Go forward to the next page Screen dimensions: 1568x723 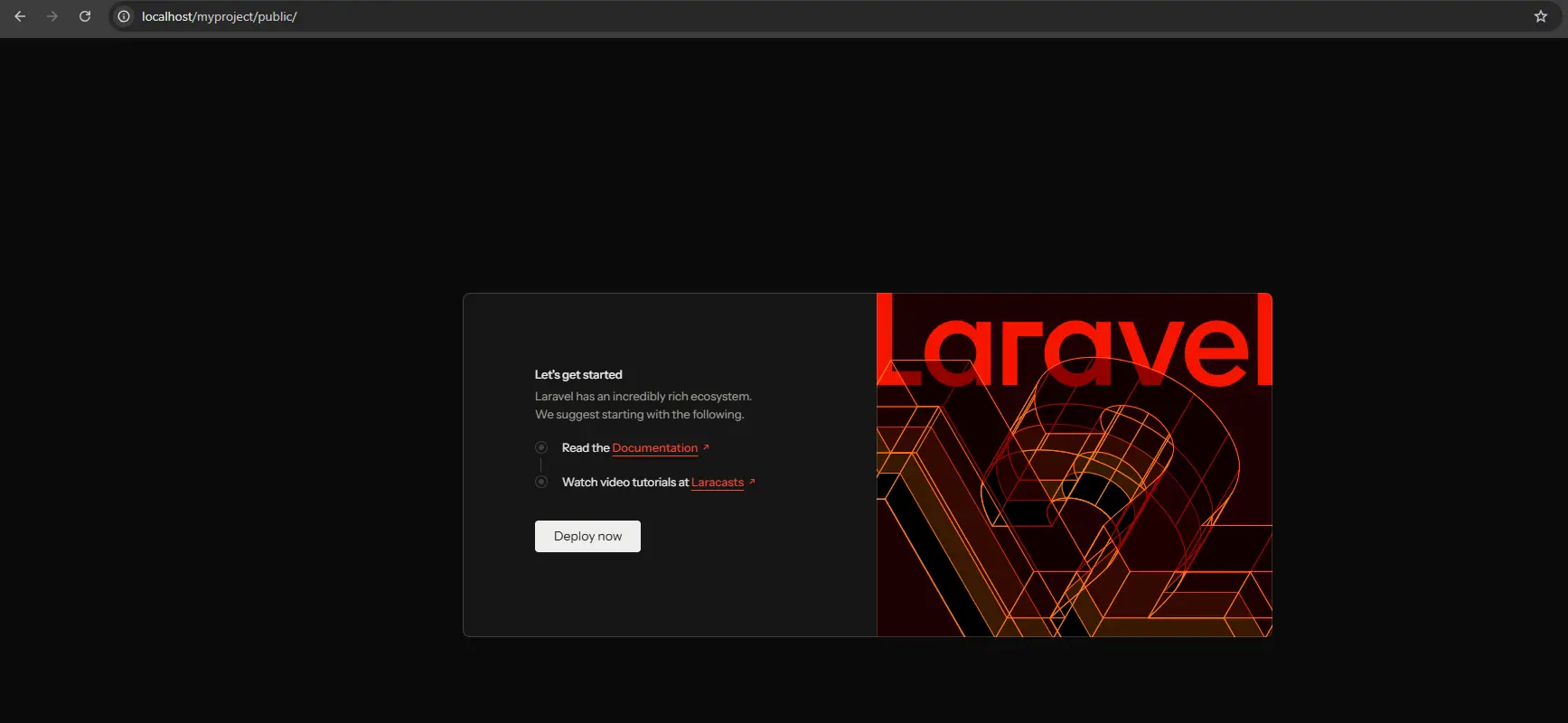coord(52,16)
